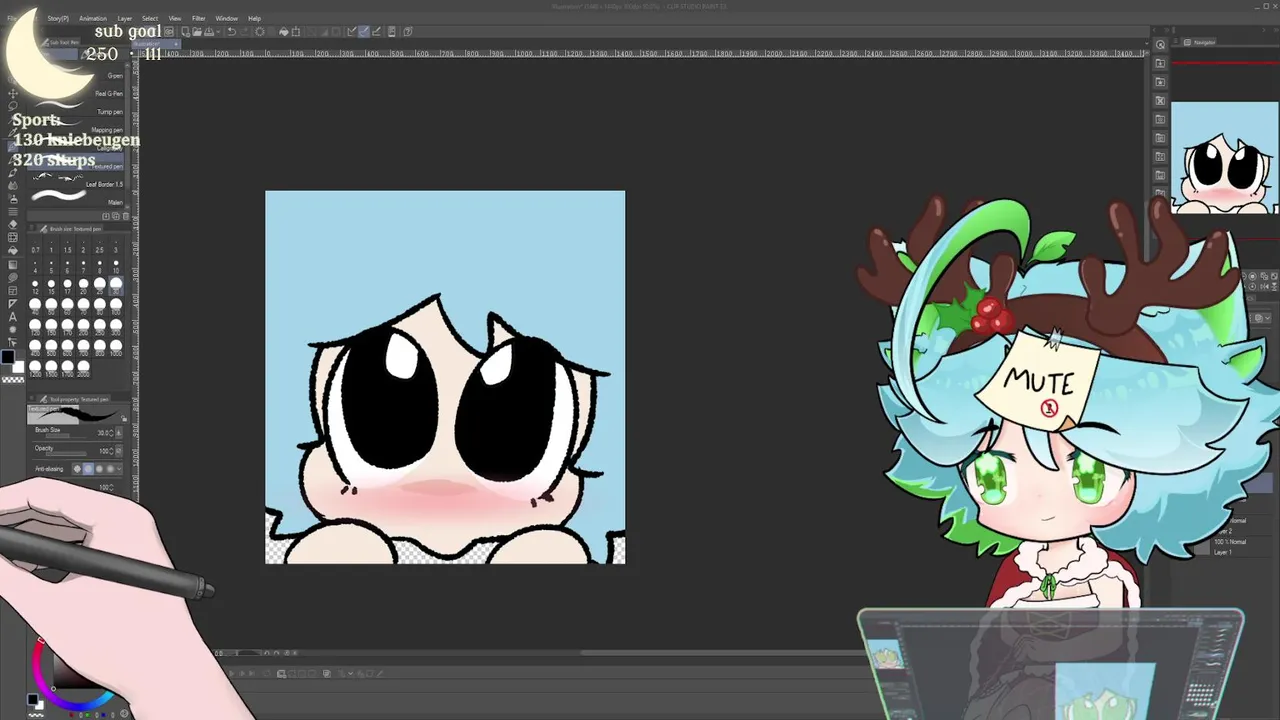Select brush size preset 2000

pyautogui.click(x=84, y=368)
